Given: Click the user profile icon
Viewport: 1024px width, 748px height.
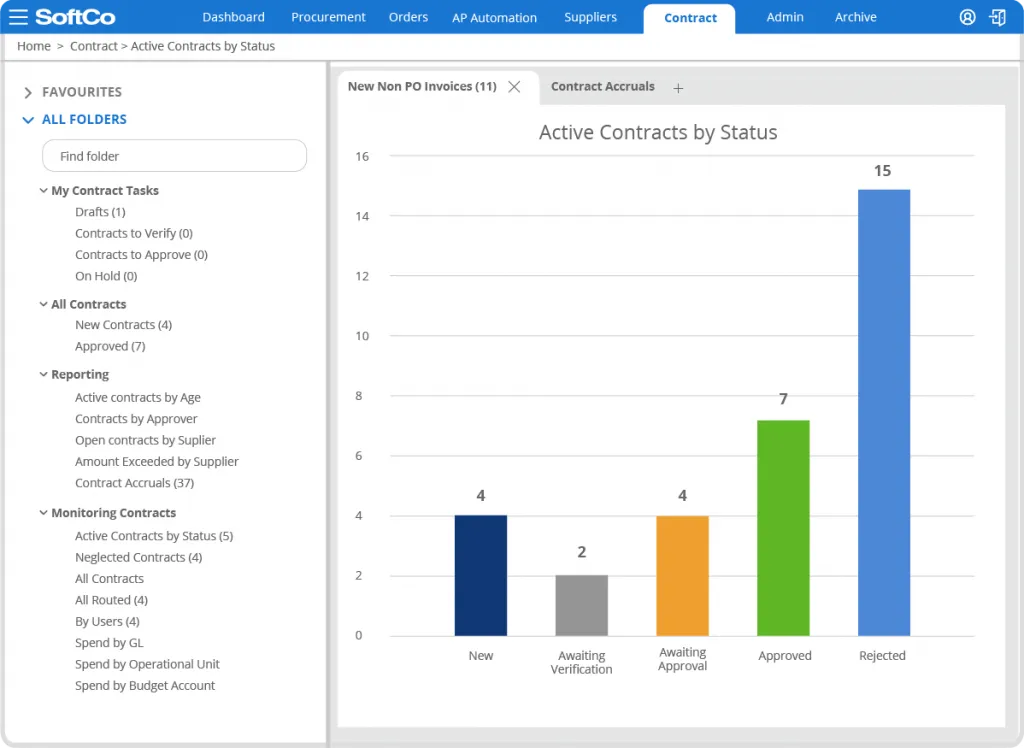Looking at the screenshot, I should coord(967,17).
